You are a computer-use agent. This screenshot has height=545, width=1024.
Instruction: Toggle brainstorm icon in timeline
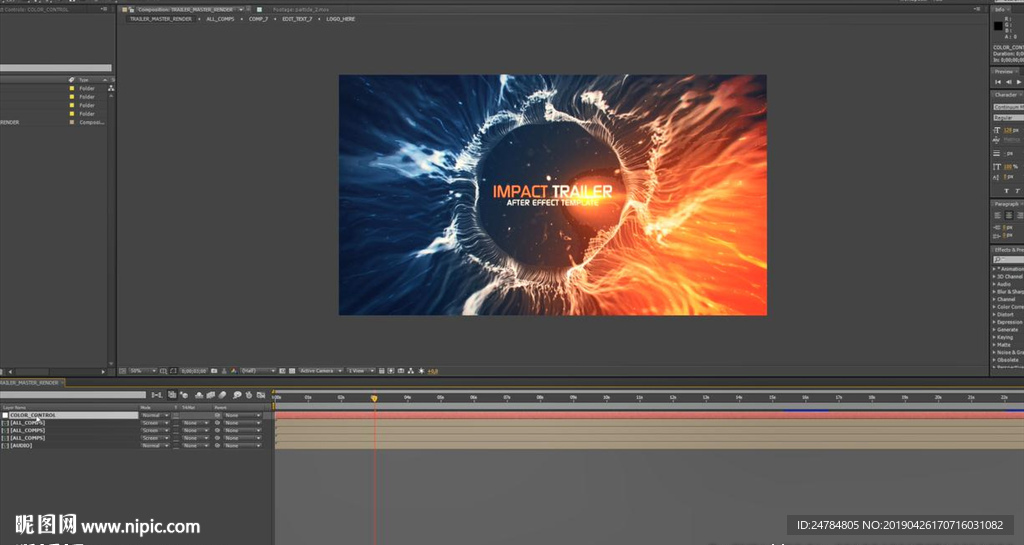(237, 395)
